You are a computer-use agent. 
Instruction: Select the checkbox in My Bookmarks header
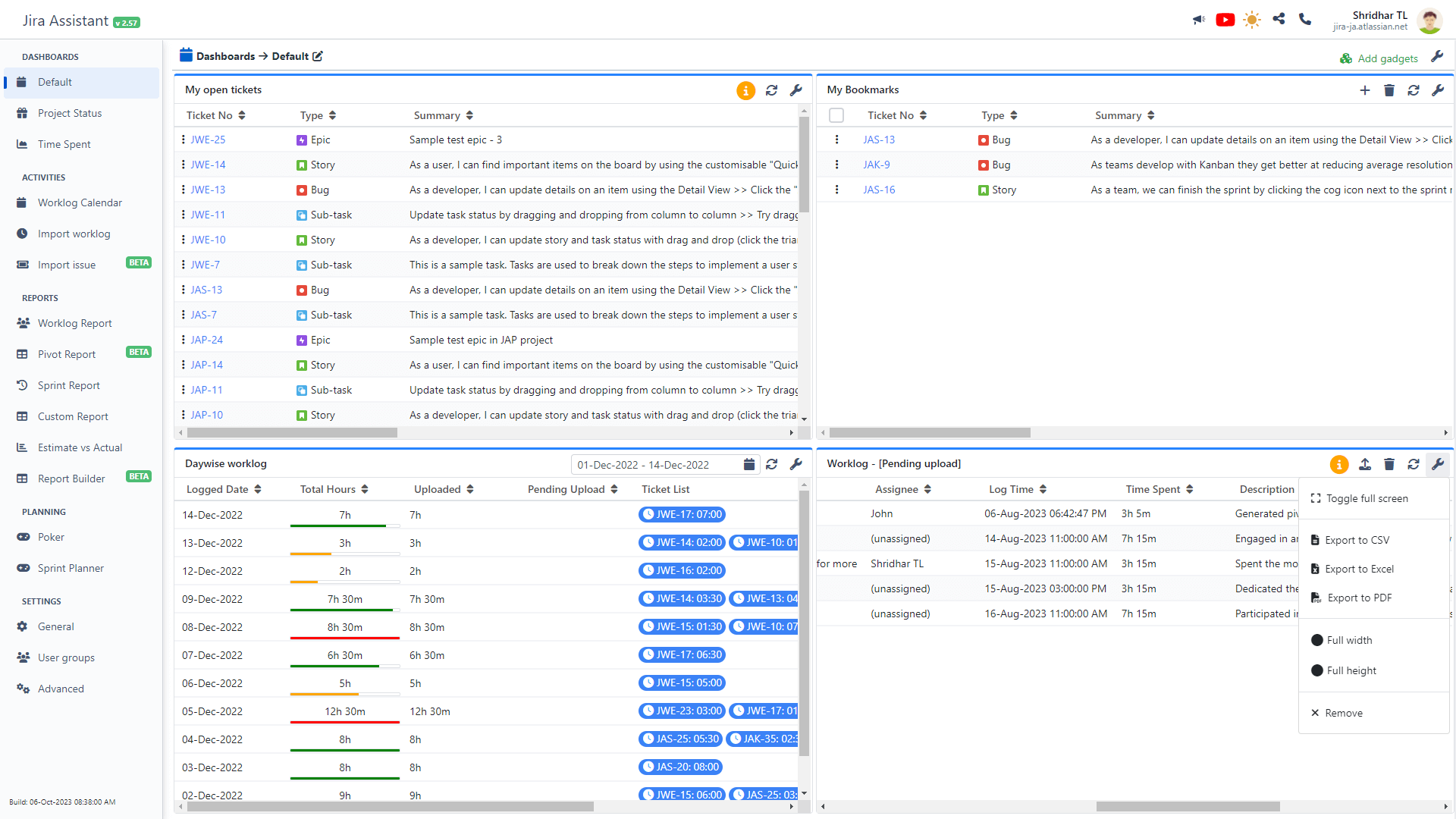click(x=837, y=115)
